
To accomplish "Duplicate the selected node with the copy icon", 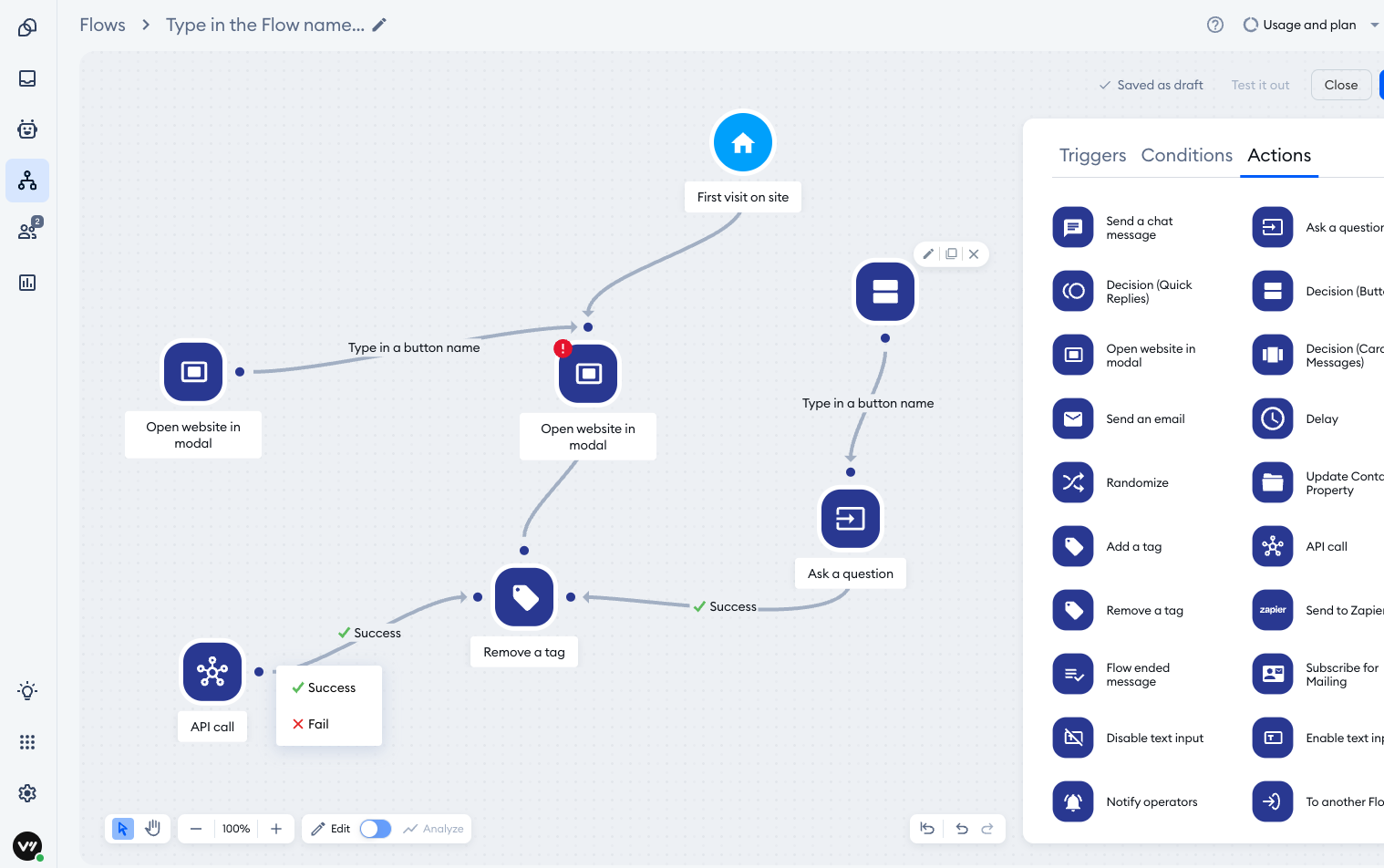I will pos(951,254).
